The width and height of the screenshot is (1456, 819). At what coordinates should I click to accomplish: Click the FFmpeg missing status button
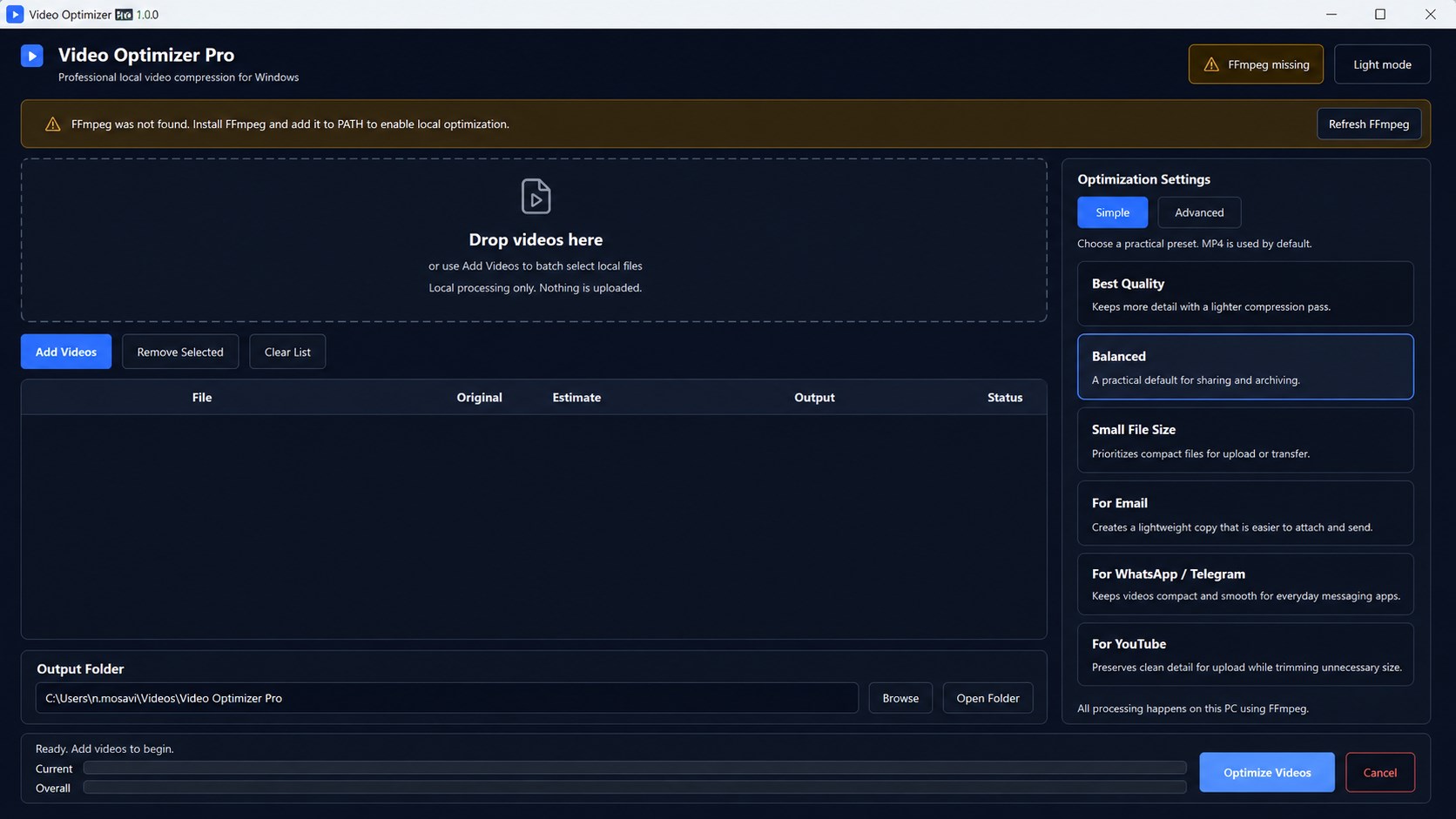(x=1256, y=64)
